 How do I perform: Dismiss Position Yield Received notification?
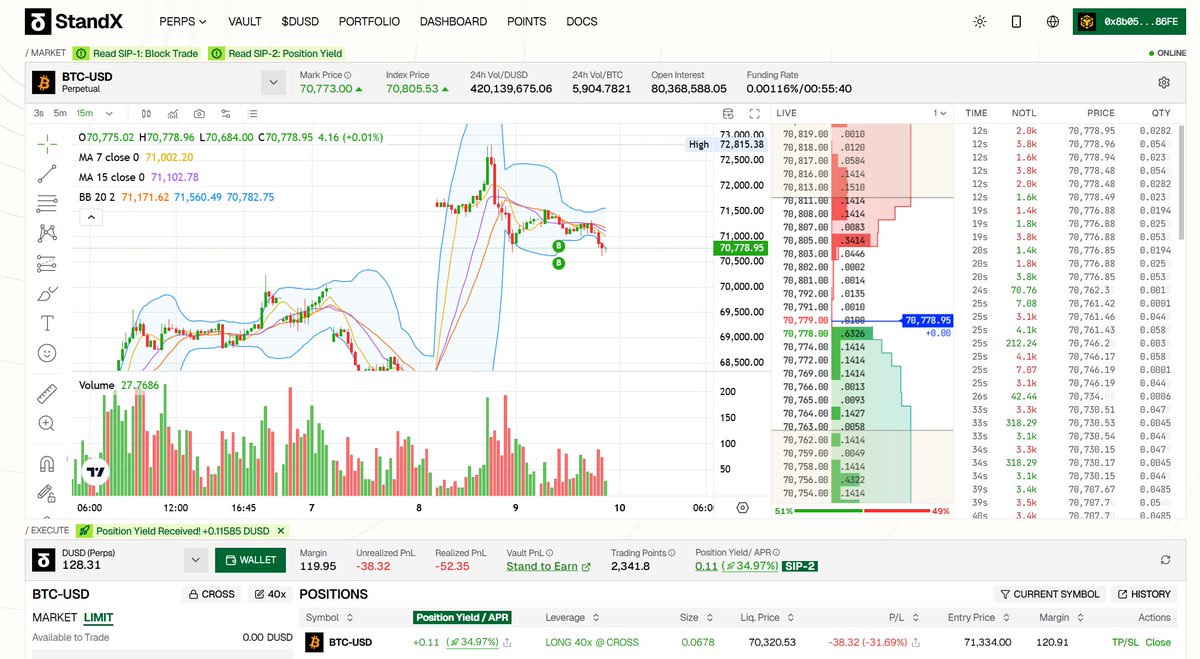point(281,531)
